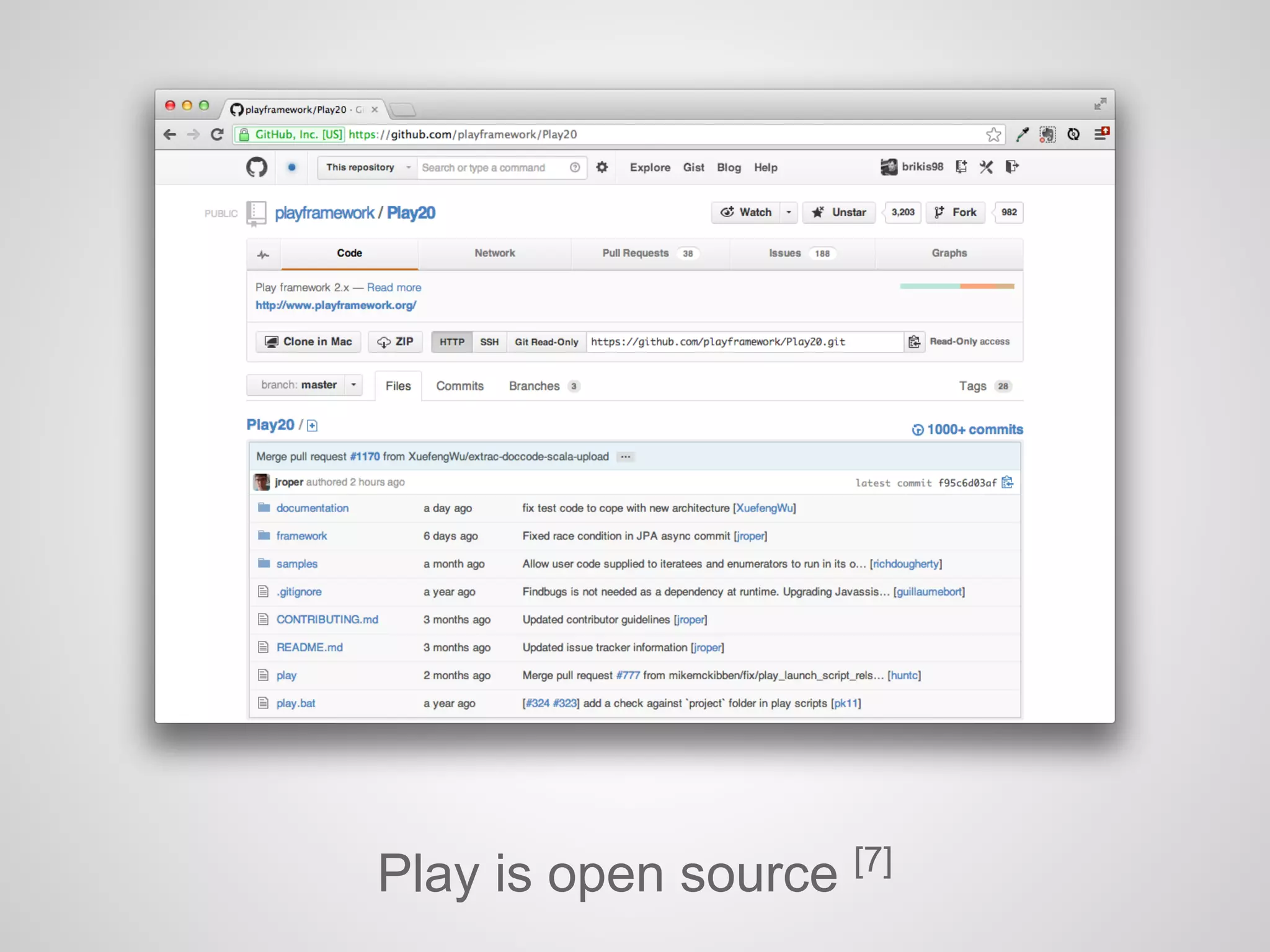1270x952 pixels.
Task: Click the sign out icon
Action: coord(1012,167)
